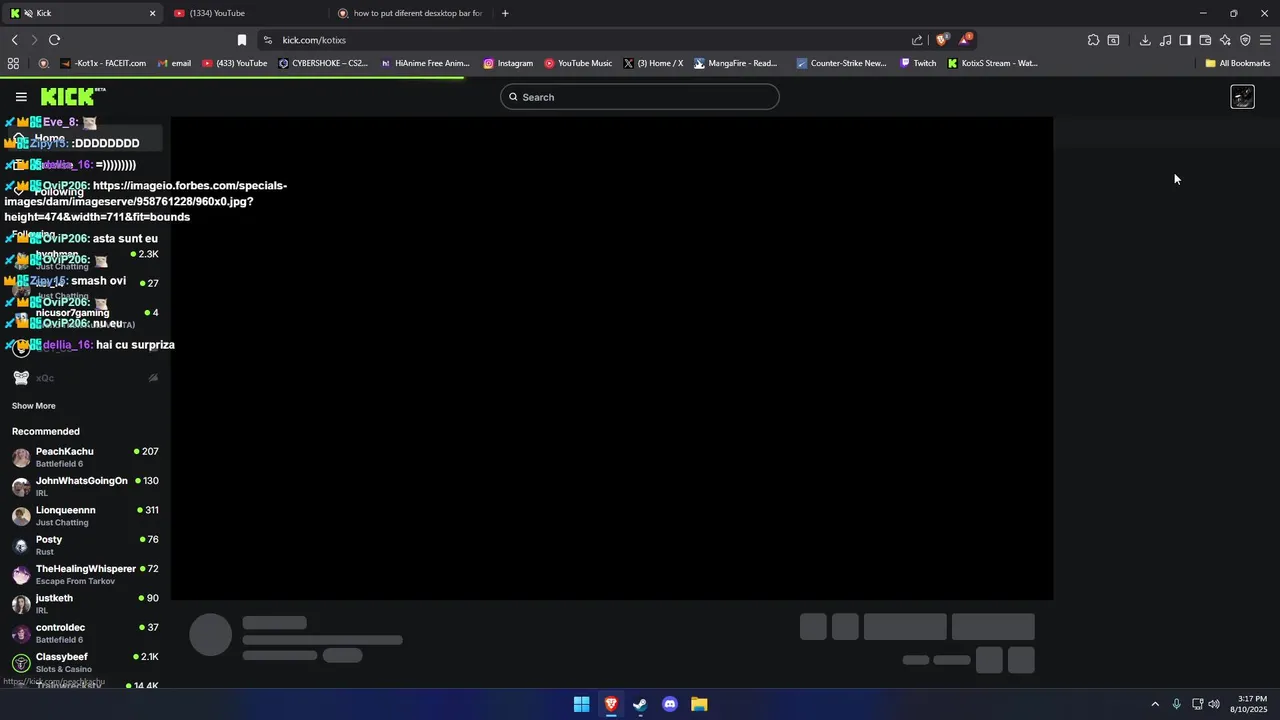Viewport: 1280px width, 720px height.
Task: Open the Windows Start button
Action: click(x=581, y=704)
